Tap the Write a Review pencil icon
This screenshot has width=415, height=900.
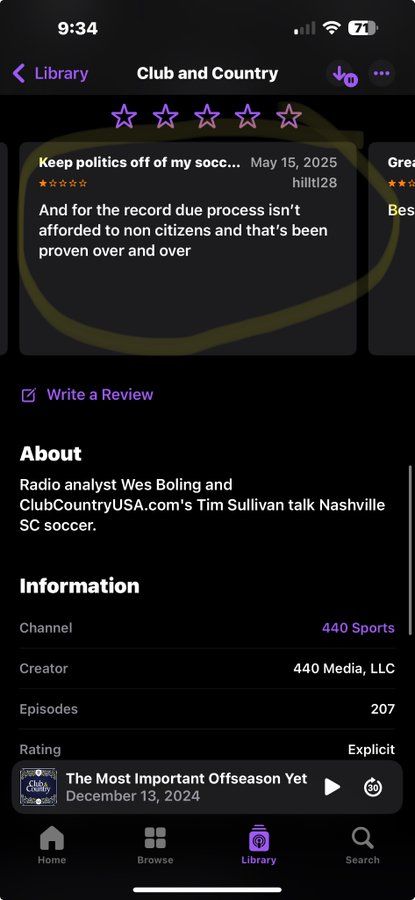point(28,395)
